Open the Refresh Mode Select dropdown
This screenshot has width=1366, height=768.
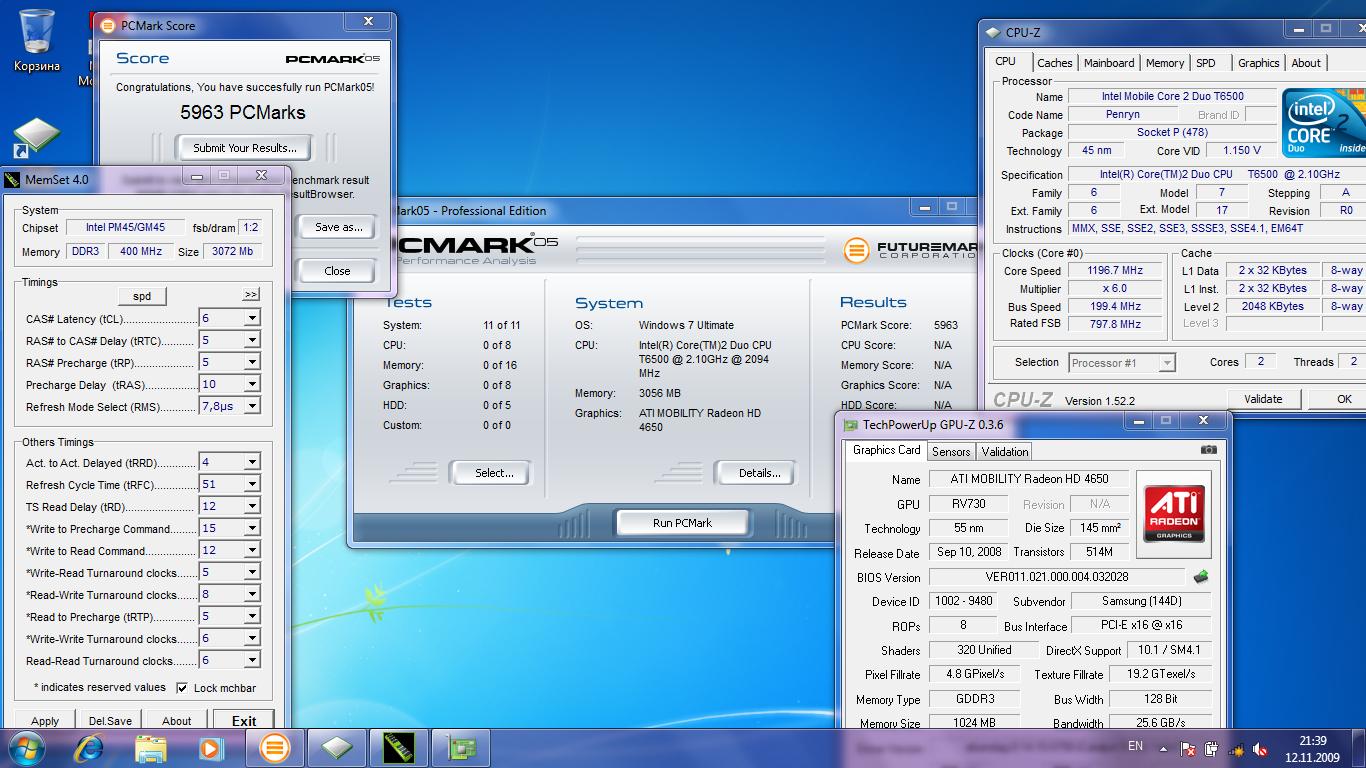click(252, 406)
